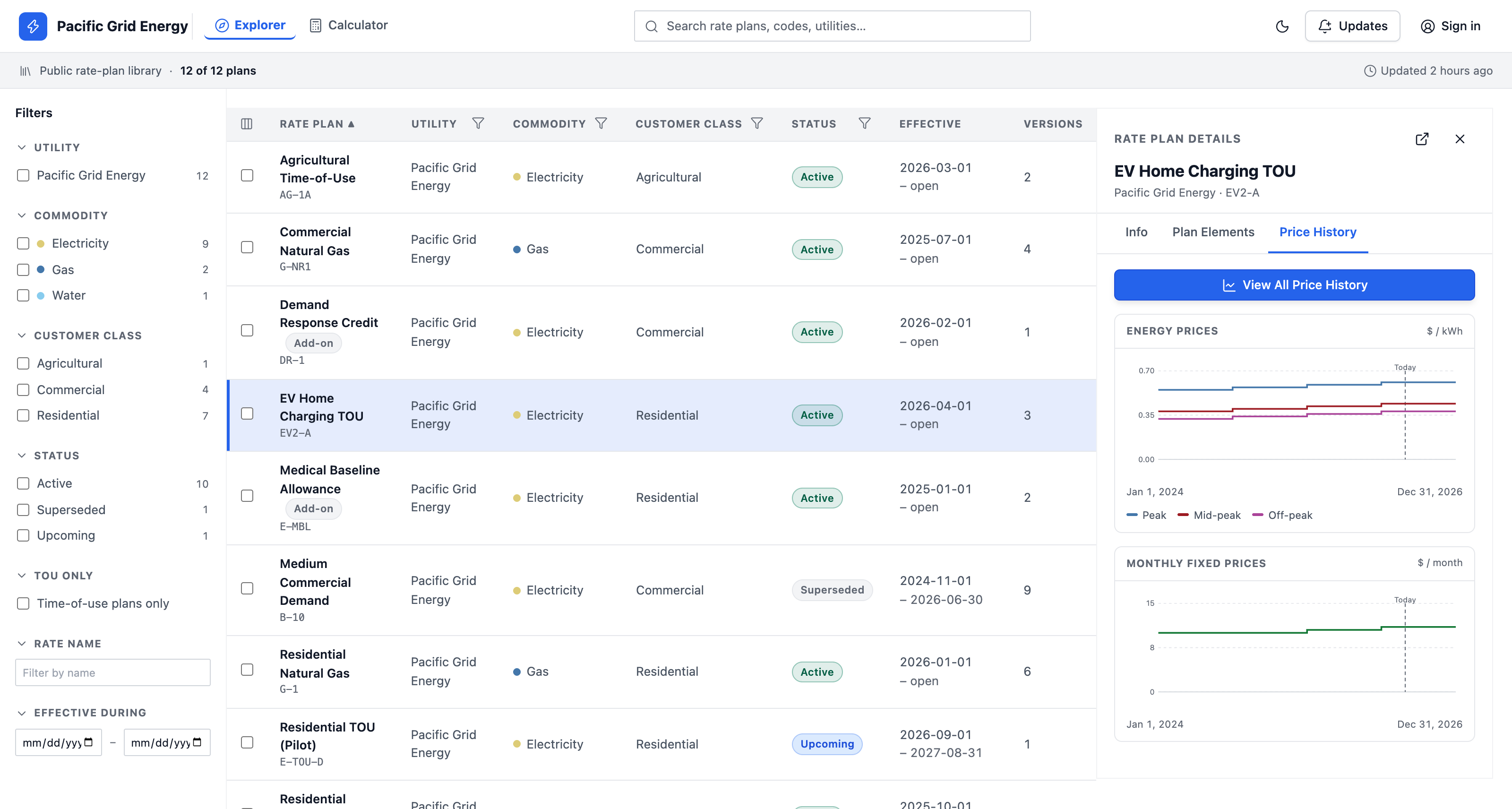Click the clock icon next to Updated 2 hours ago
The width and height of the screenshot is (1512, 809).
1370,70
